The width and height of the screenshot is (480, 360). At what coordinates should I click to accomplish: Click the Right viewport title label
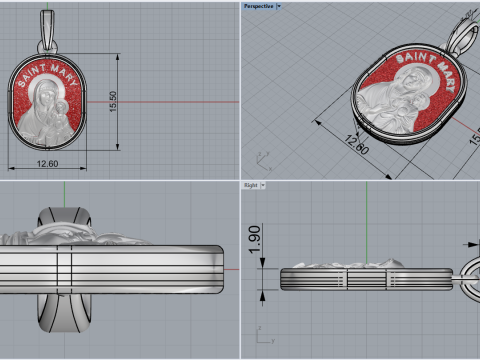coord(250,185)
